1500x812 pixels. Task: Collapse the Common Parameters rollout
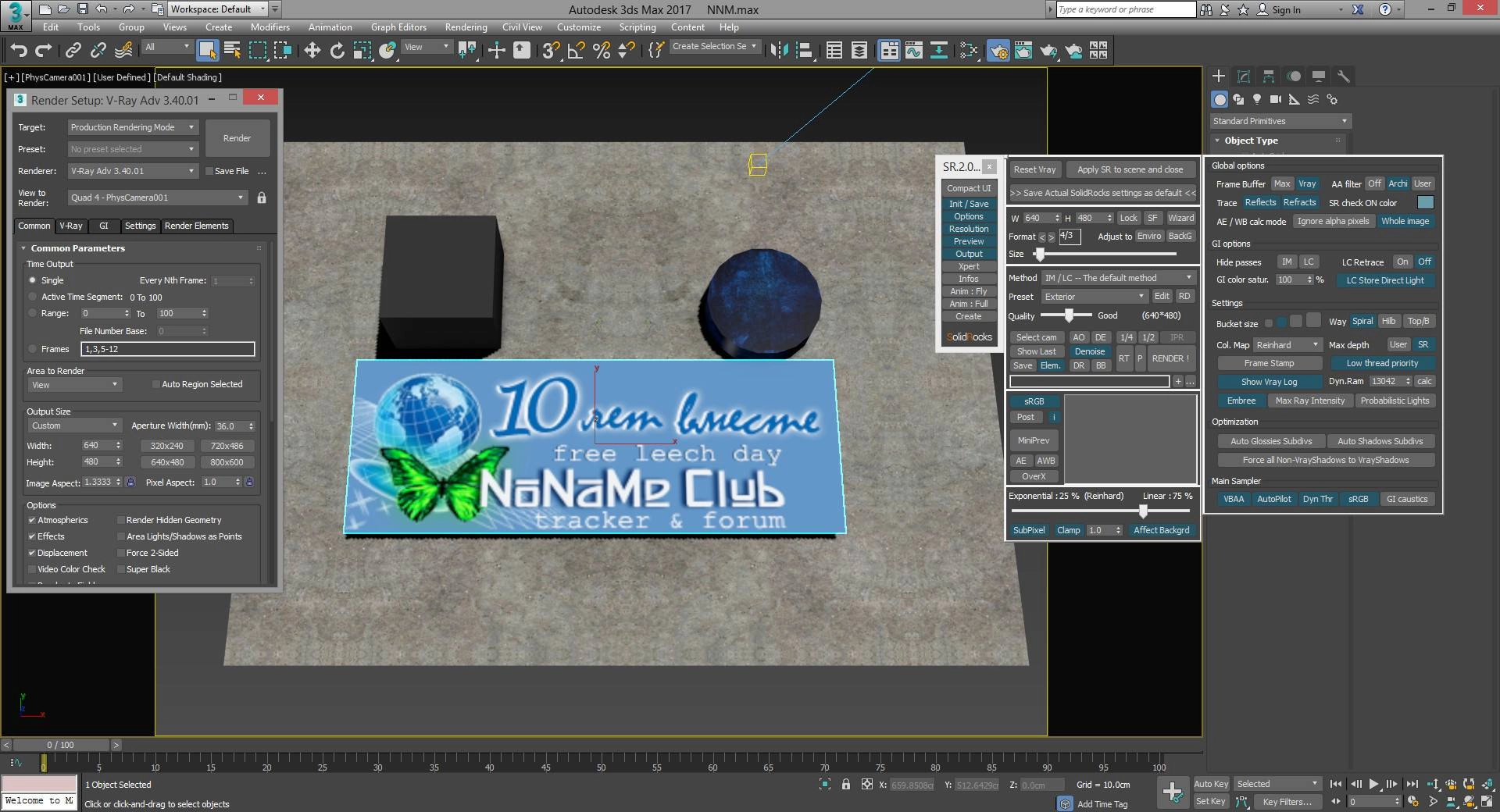78,248
